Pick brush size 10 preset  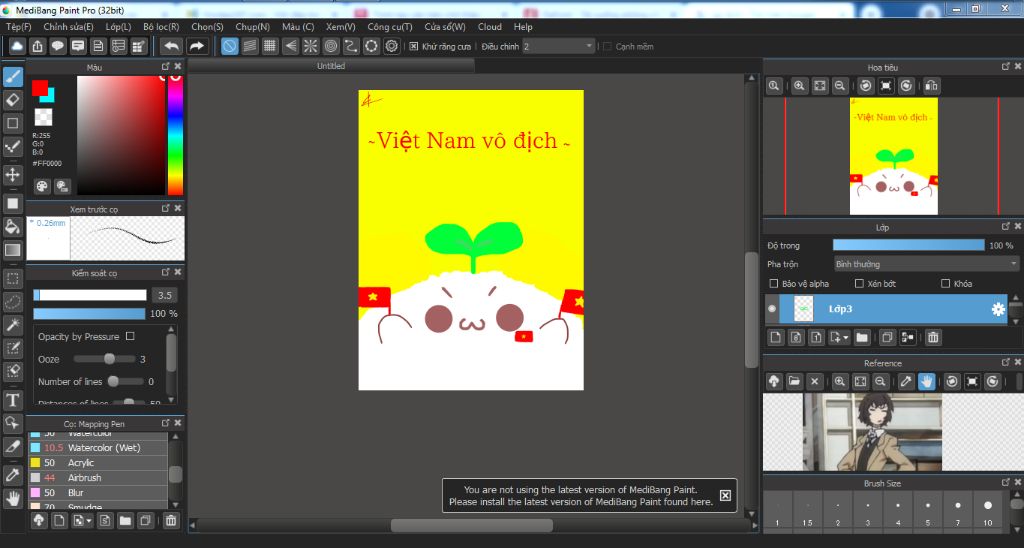tap(987, 511)
